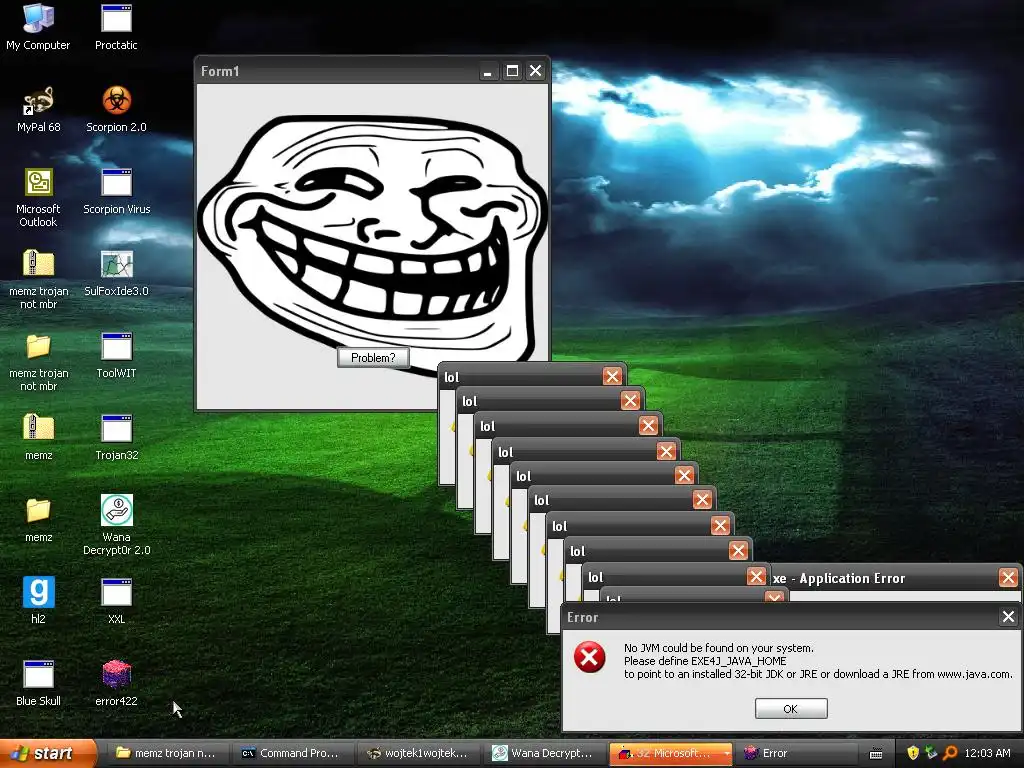Close the Application Error window

click(1008, 577)
